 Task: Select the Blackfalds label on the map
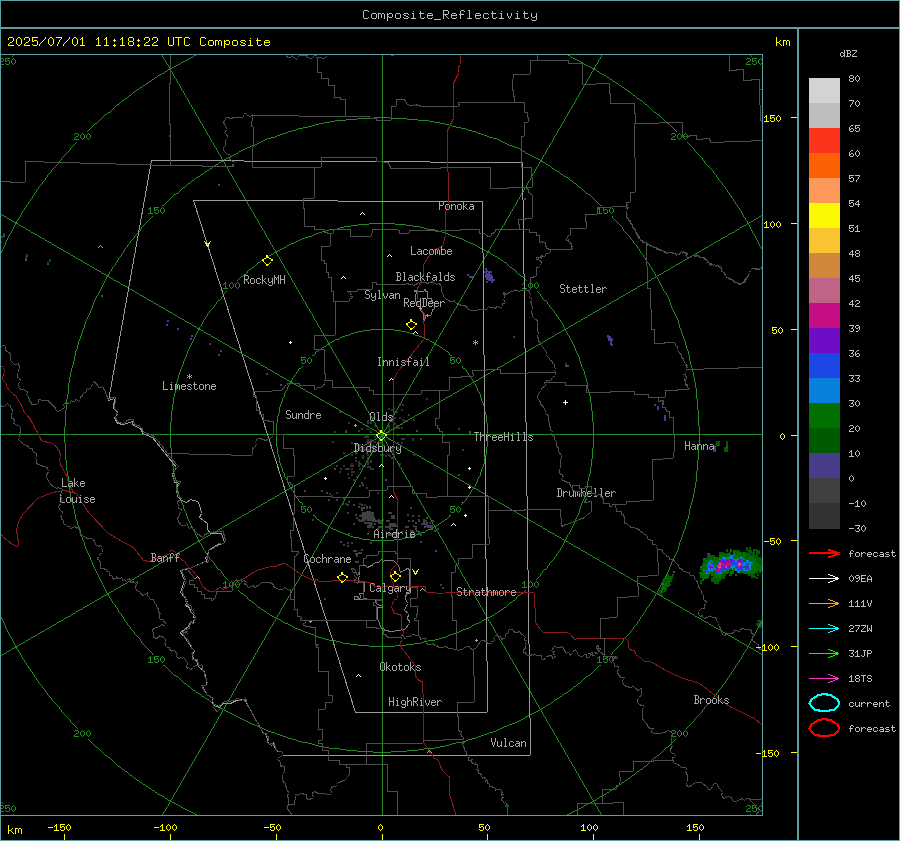pyautogui.click(x=425, y=277)
